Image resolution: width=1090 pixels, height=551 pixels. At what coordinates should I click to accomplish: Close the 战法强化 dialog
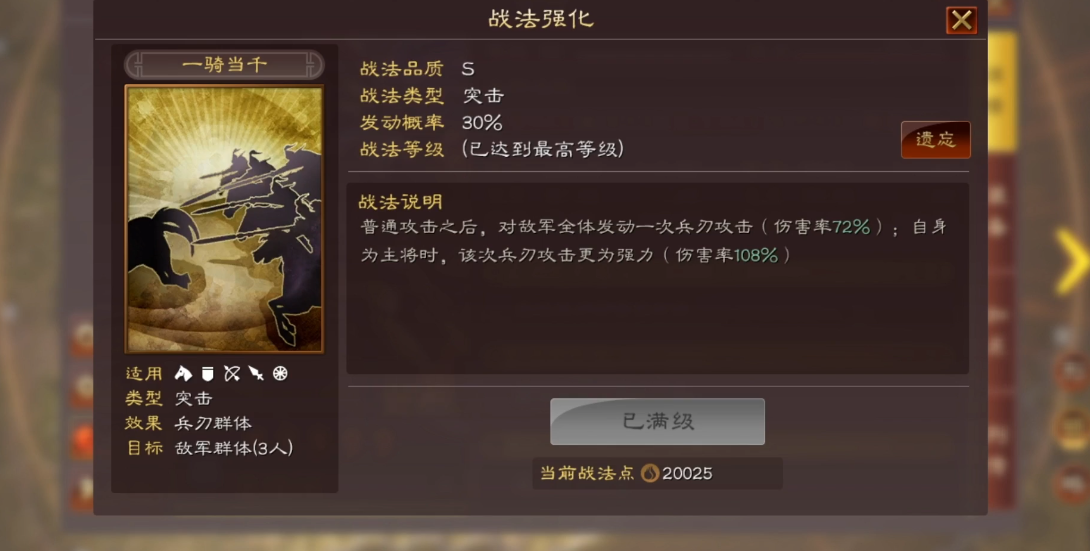pos(961,20)
